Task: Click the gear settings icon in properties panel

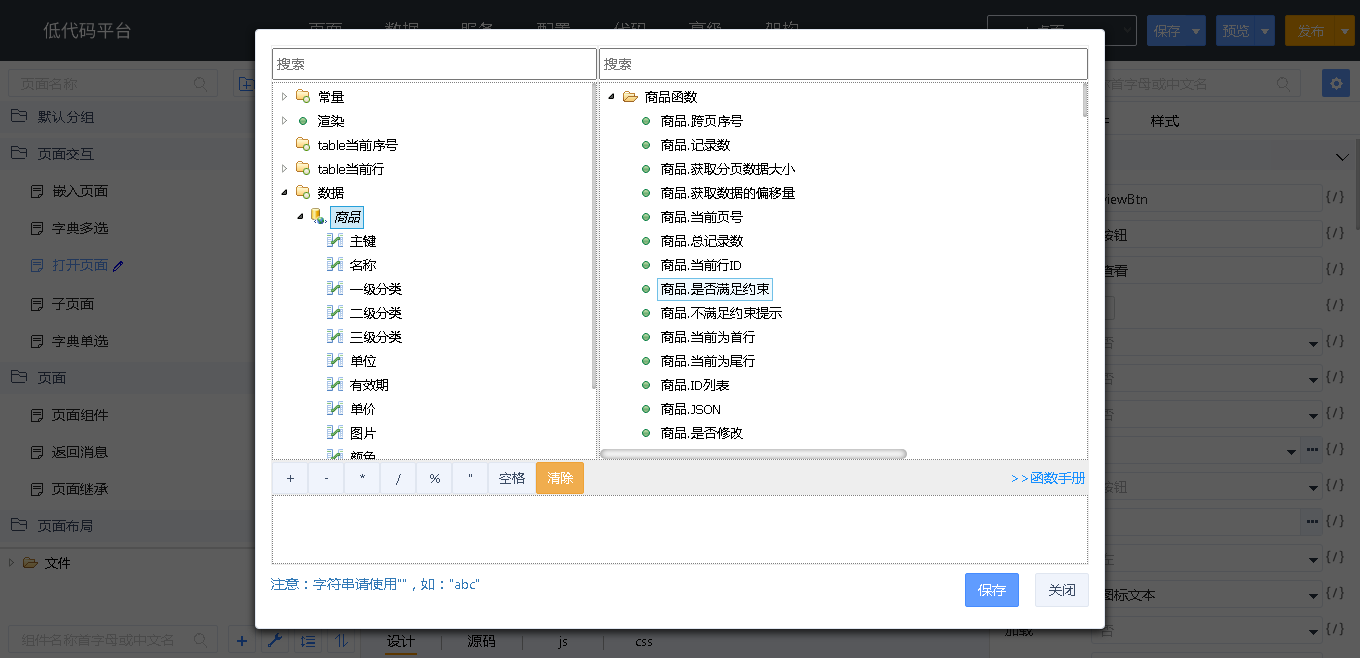Action: (x=1335, y=83)
